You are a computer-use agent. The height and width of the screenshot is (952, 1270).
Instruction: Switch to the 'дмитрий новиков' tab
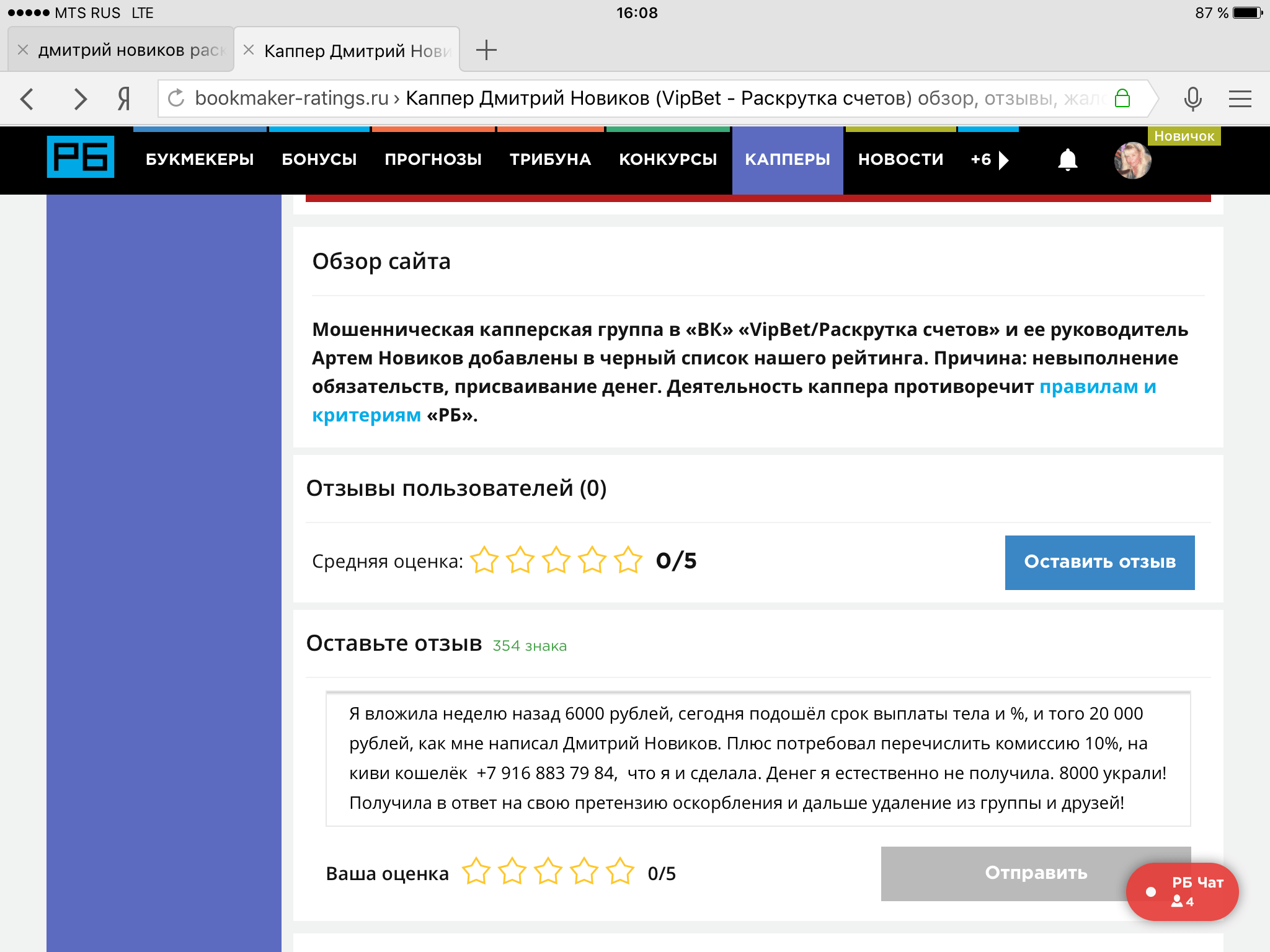coord(121,50)
